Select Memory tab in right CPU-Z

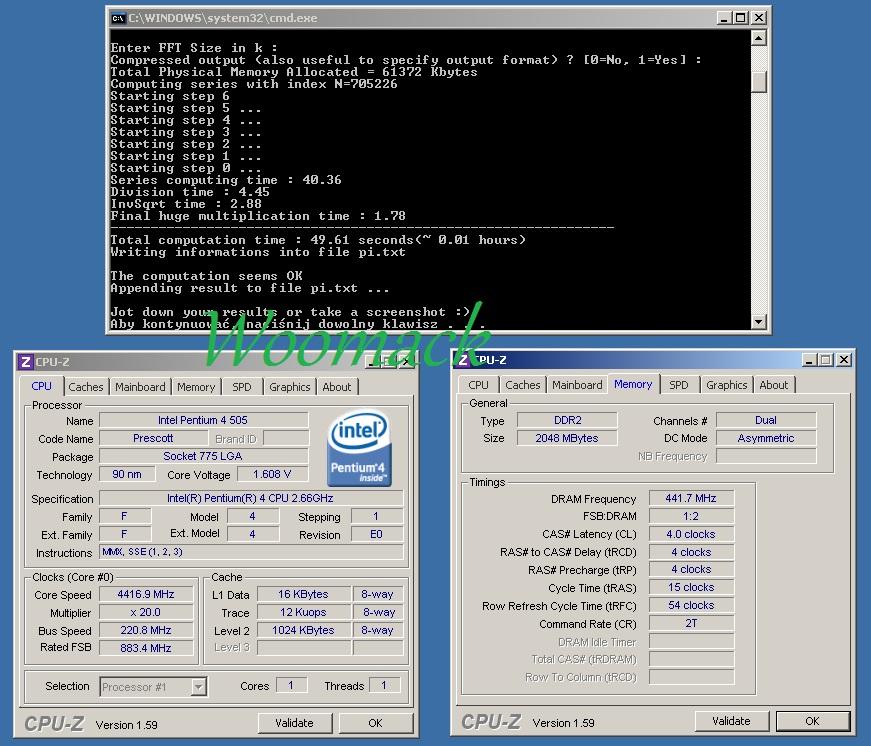pos(633,384)
